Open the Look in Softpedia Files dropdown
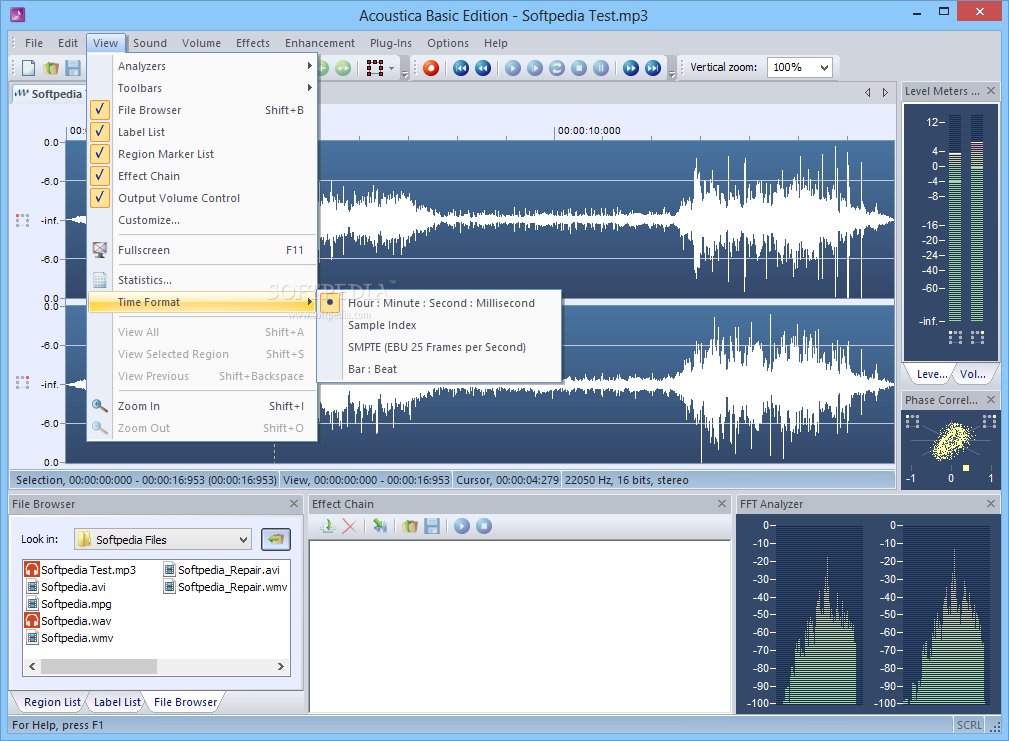This screenshot has width=1009, height=741. click(x=243, y=540)
